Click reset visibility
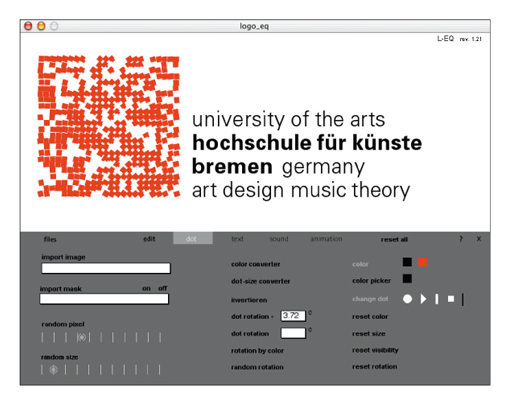The height and width of the screenshot is (400, 512). [375, 350]
